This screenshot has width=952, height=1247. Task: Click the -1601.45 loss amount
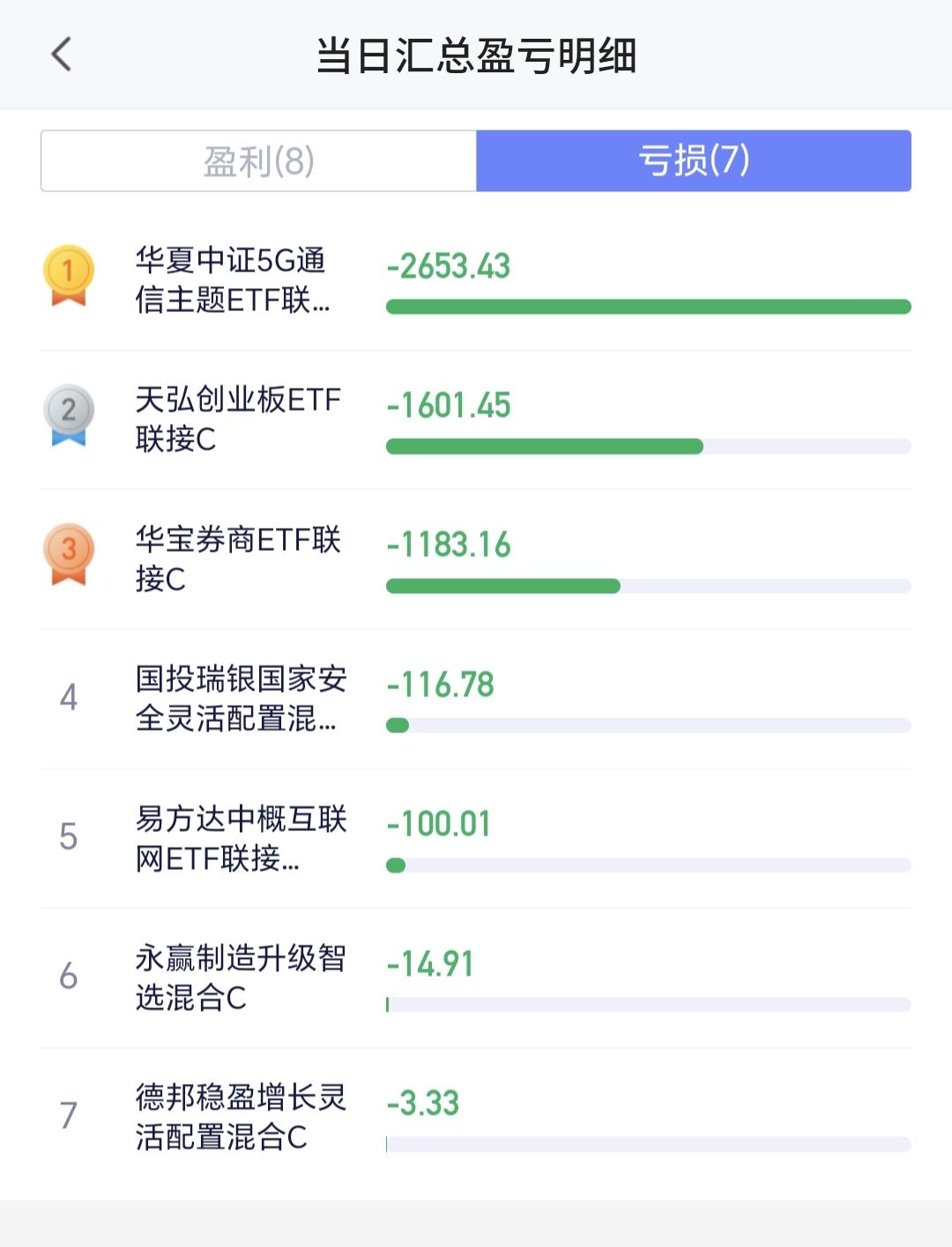pos(449,405)
